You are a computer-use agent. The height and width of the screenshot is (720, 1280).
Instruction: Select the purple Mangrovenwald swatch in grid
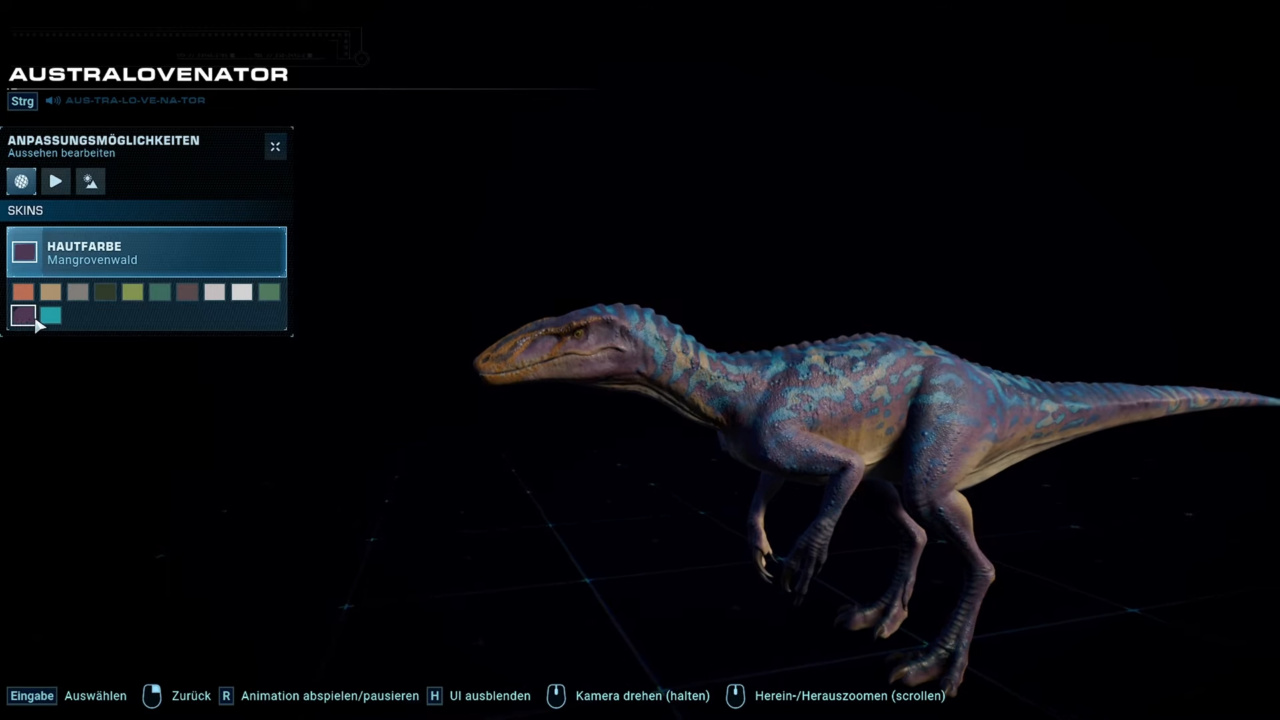click(23, 316)
